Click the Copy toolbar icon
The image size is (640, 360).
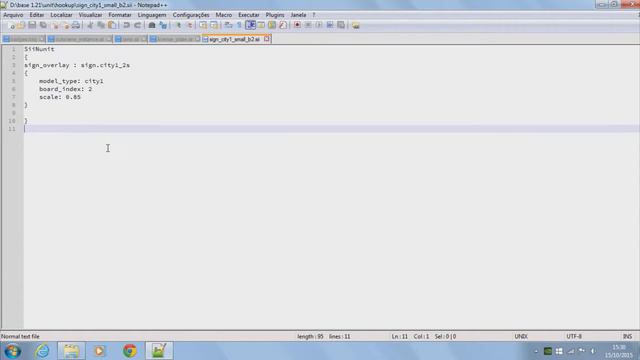click(101, 25)
